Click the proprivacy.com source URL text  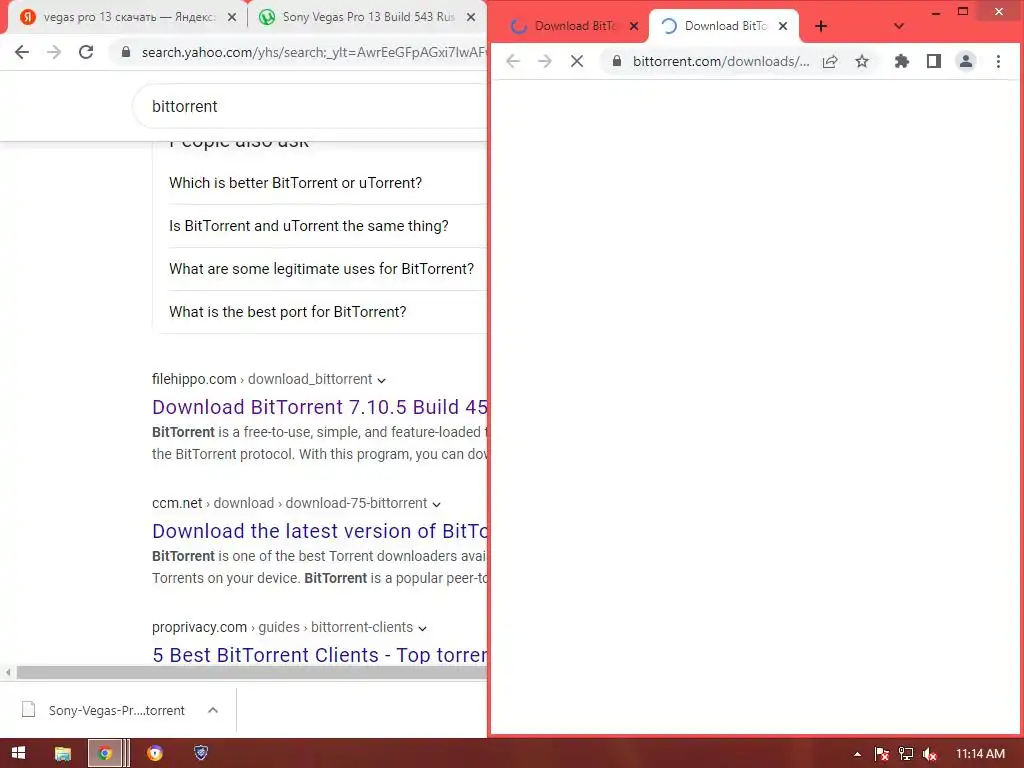(282, 628)
